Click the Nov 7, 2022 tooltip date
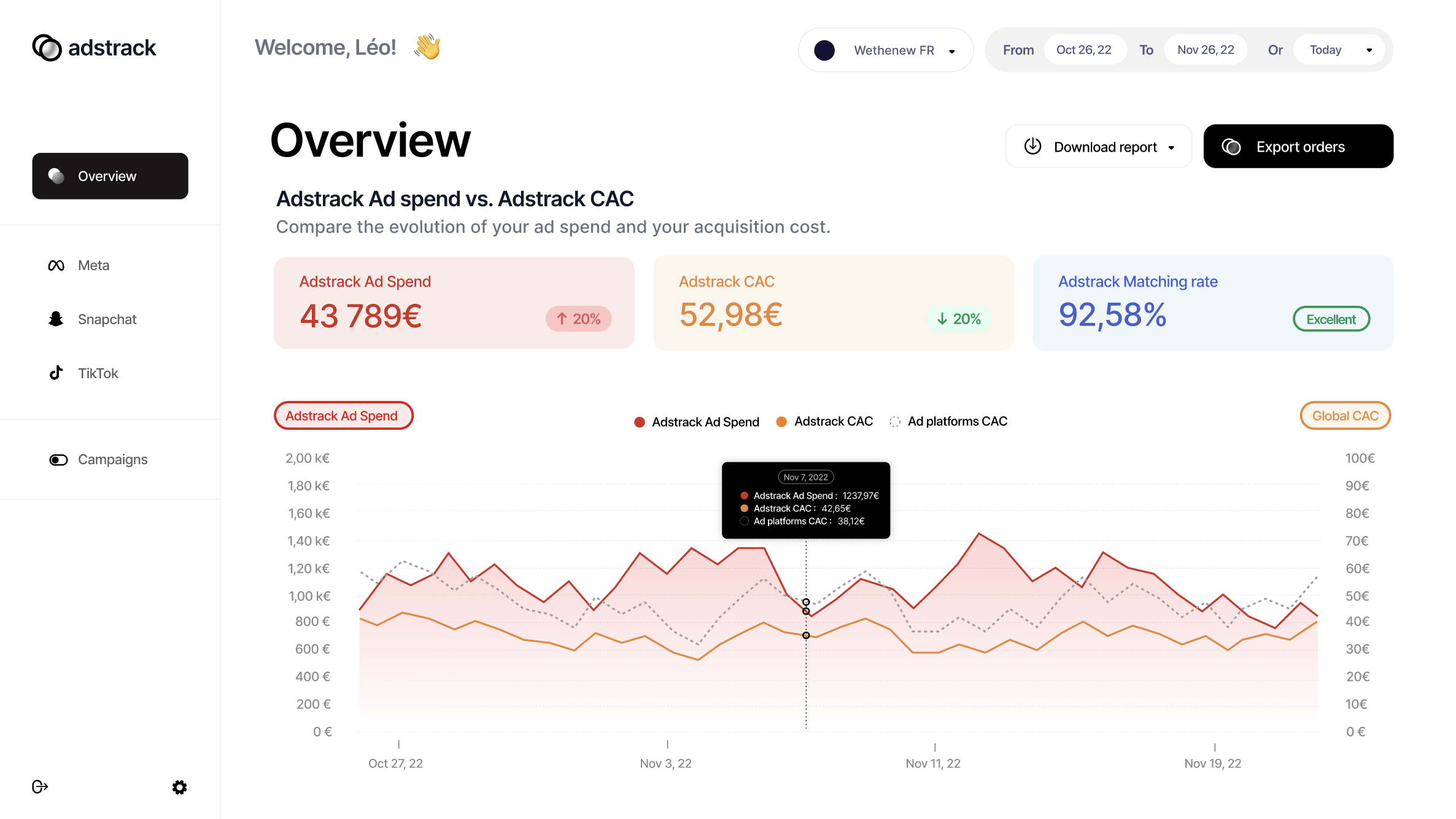 [x=806, y=477]
